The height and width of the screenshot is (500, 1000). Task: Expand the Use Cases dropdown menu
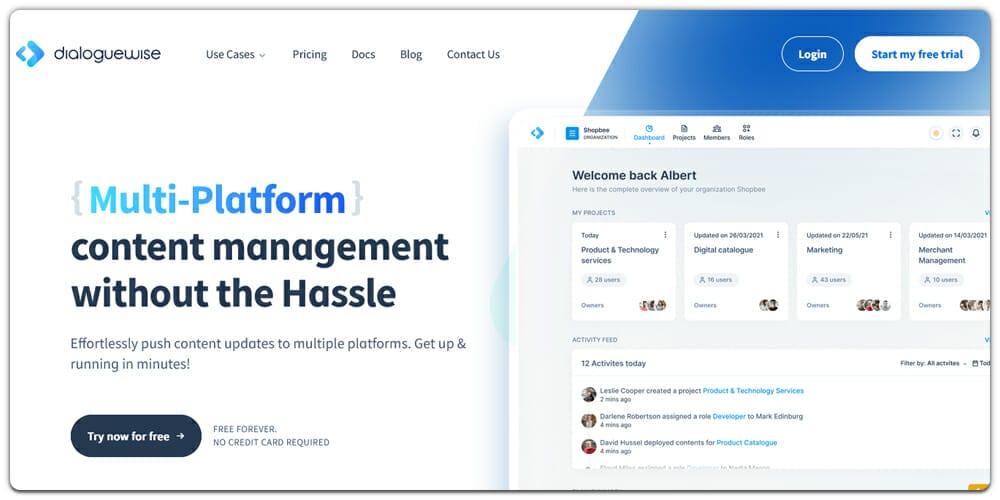tap(235, 54)
